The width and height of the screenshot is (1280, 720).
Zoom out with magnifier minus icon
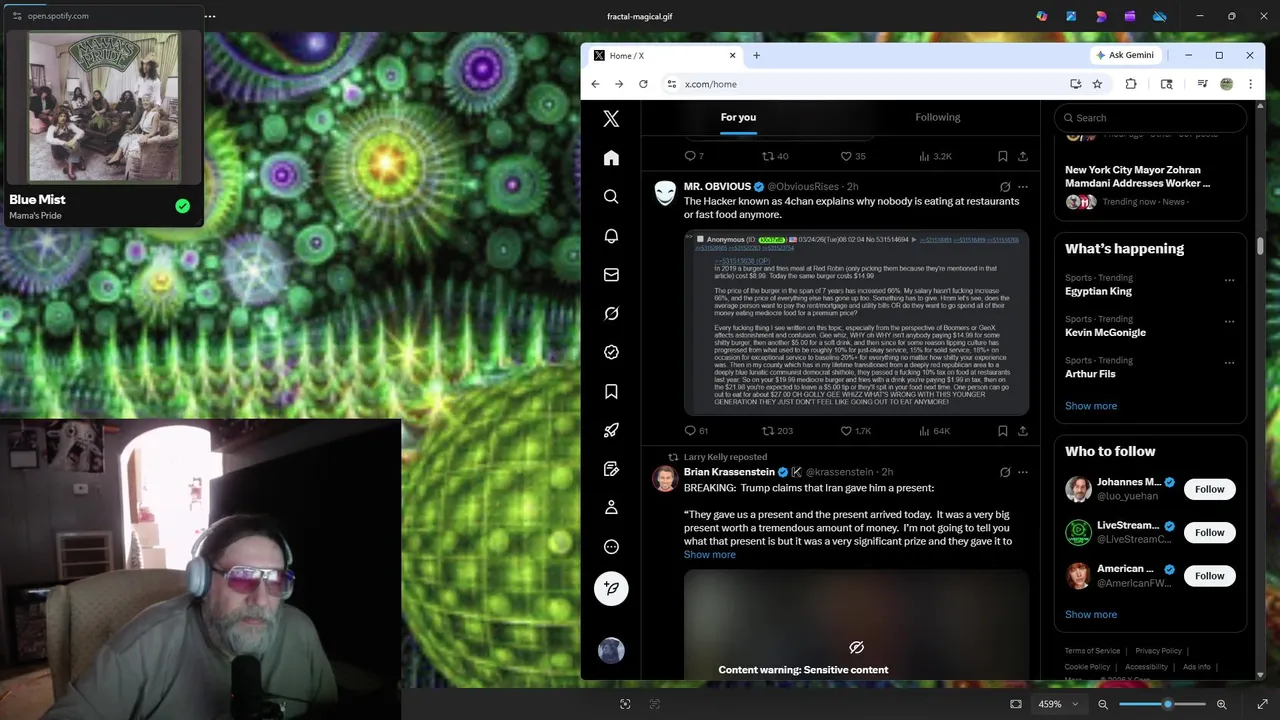coord(1103,704)
